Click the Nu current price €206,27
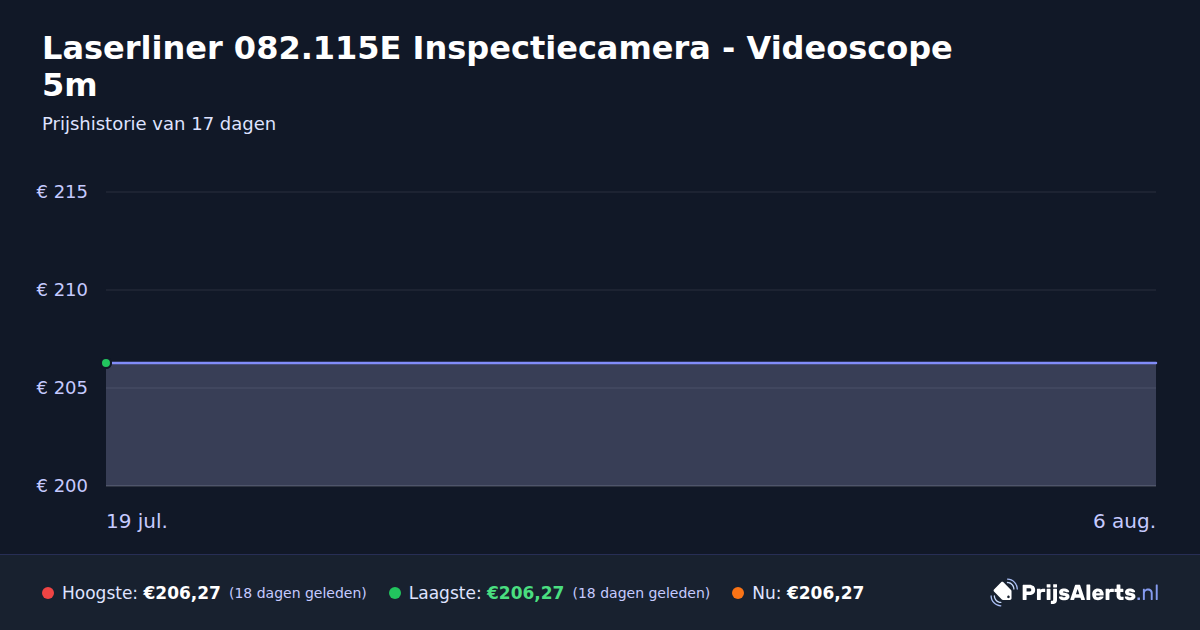The height and width of the screenshot is (630, 1200). [x=825, y=593]
